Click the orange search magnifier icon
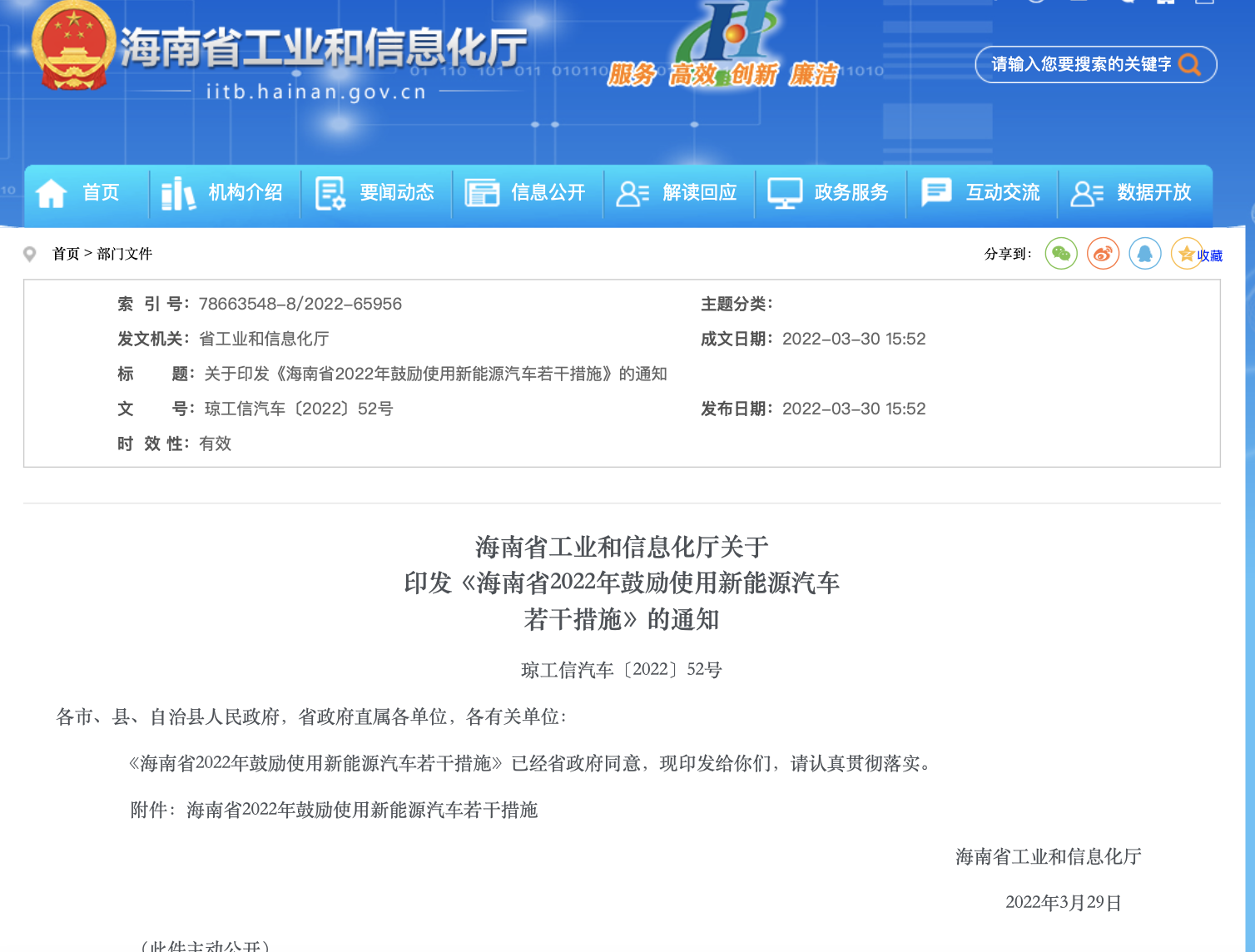The width and height of the screenshot is (1255, 952). pos(1190,65)
